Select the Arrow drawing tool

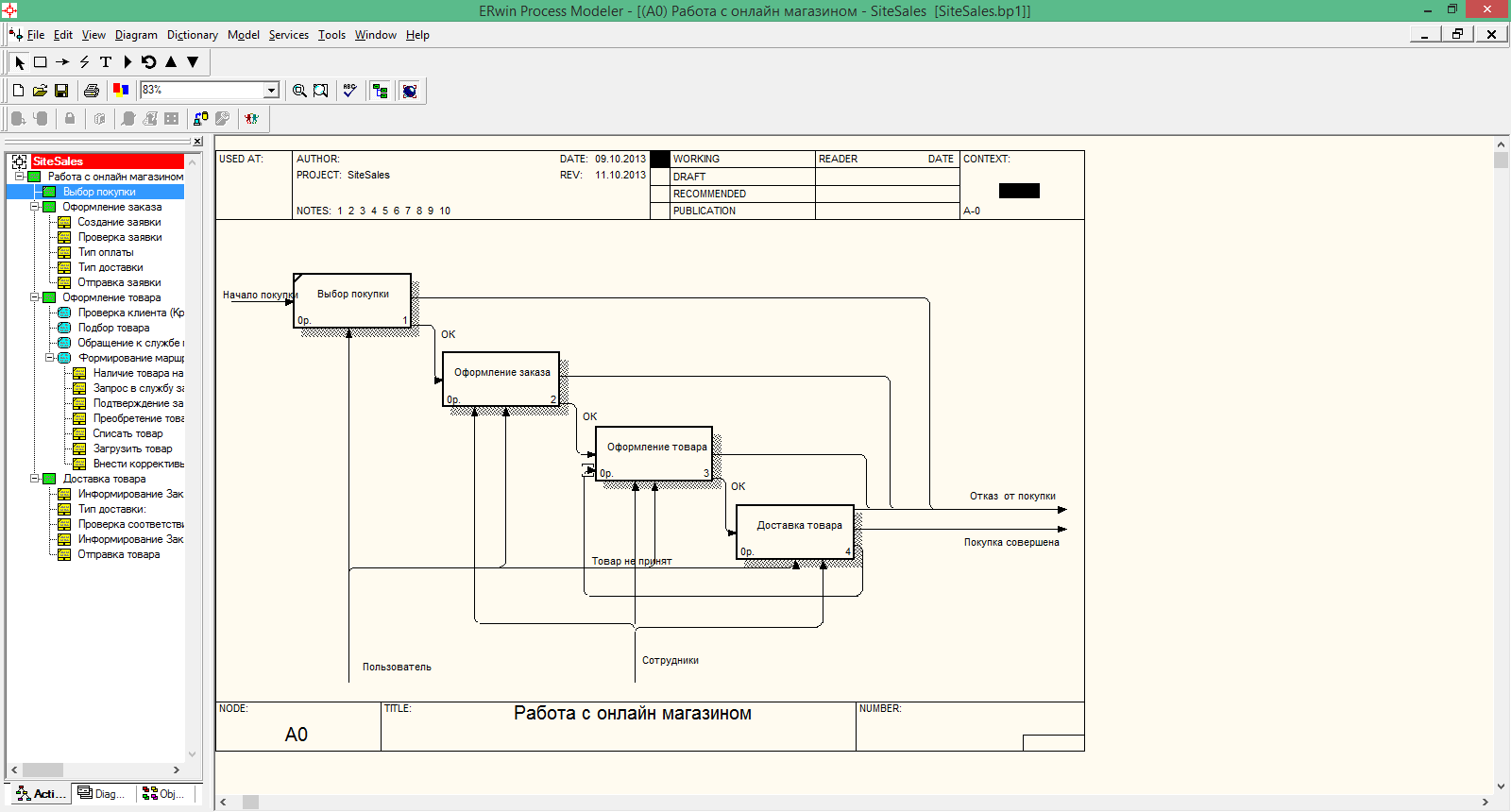pyautogui.click(x=62, y=62)
